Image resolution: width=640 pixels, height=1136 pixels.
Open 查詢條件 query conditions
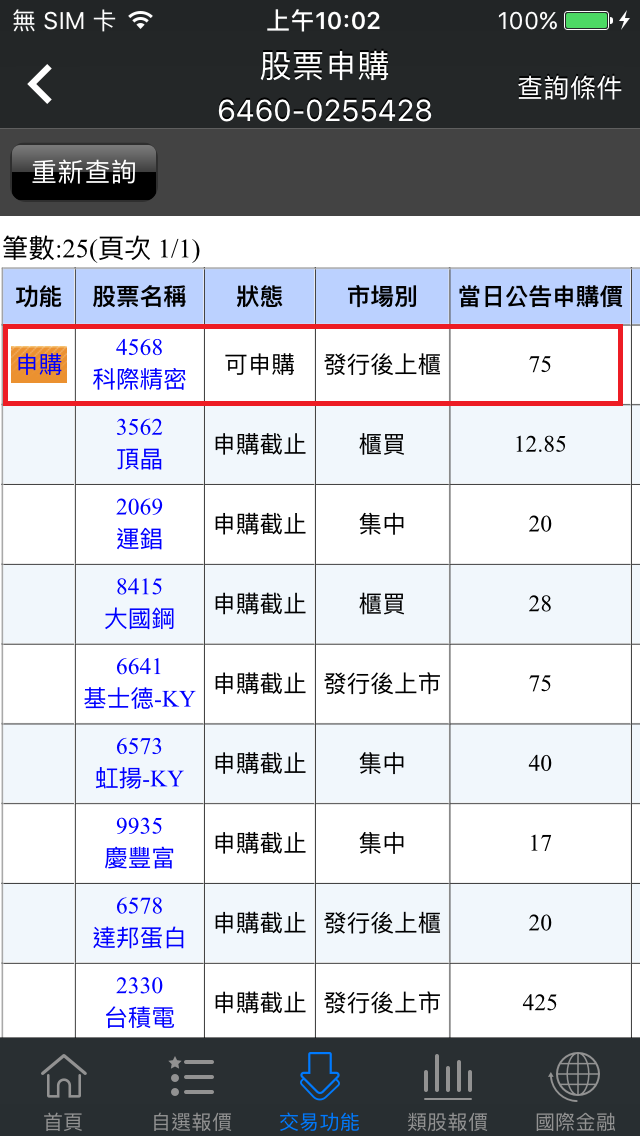point(570,88)
